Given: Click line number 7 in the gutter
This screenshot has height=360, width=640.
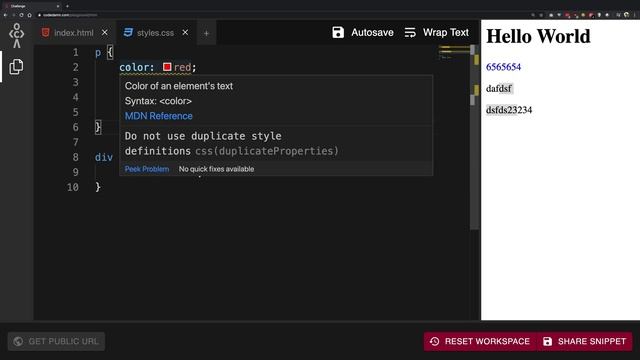Looking at the screenshot, I should click(76, 142).
